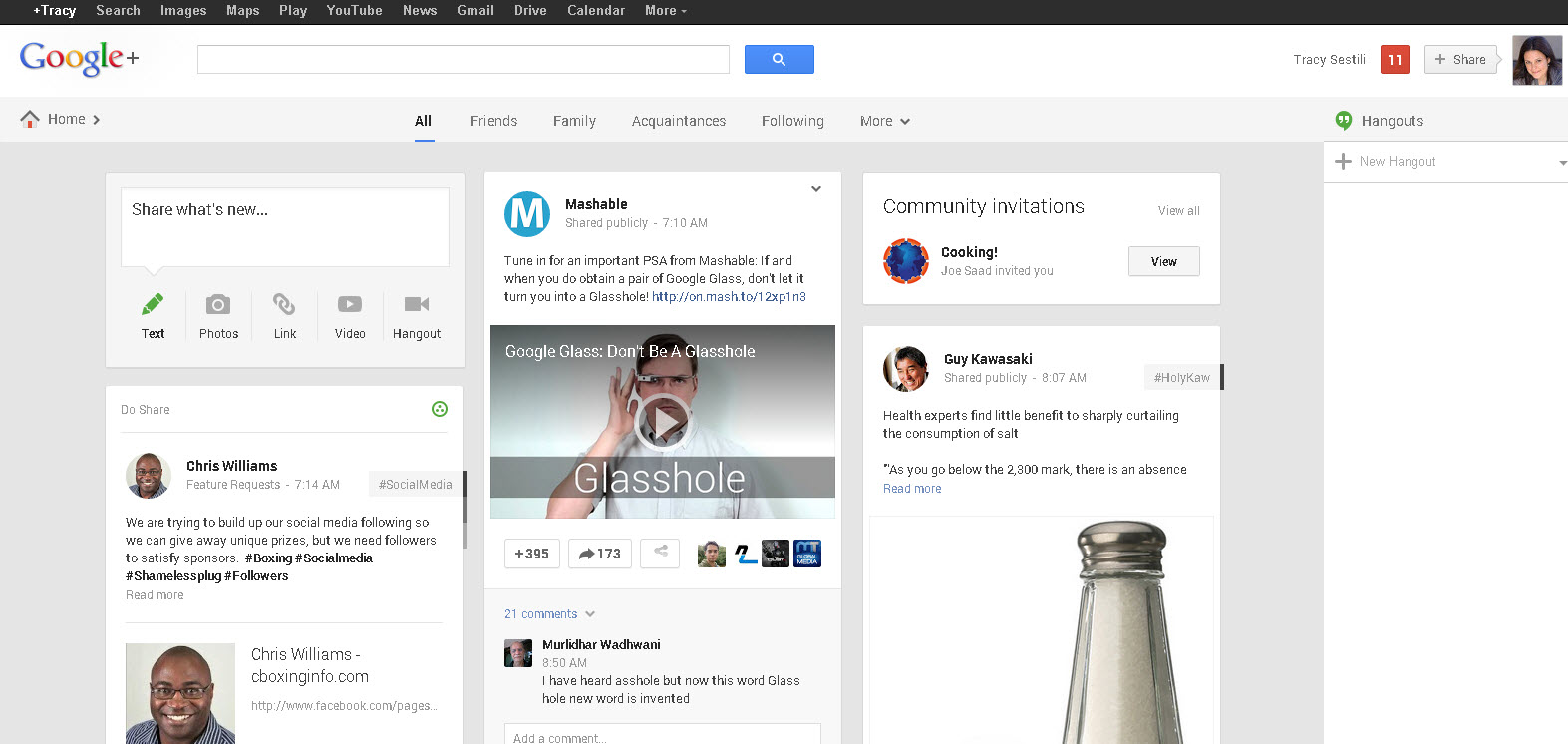Image resolution: width=1568 pixels, height=744 pixels.
Task: Click the green Do Share circle icon
Action: (440, 409)
